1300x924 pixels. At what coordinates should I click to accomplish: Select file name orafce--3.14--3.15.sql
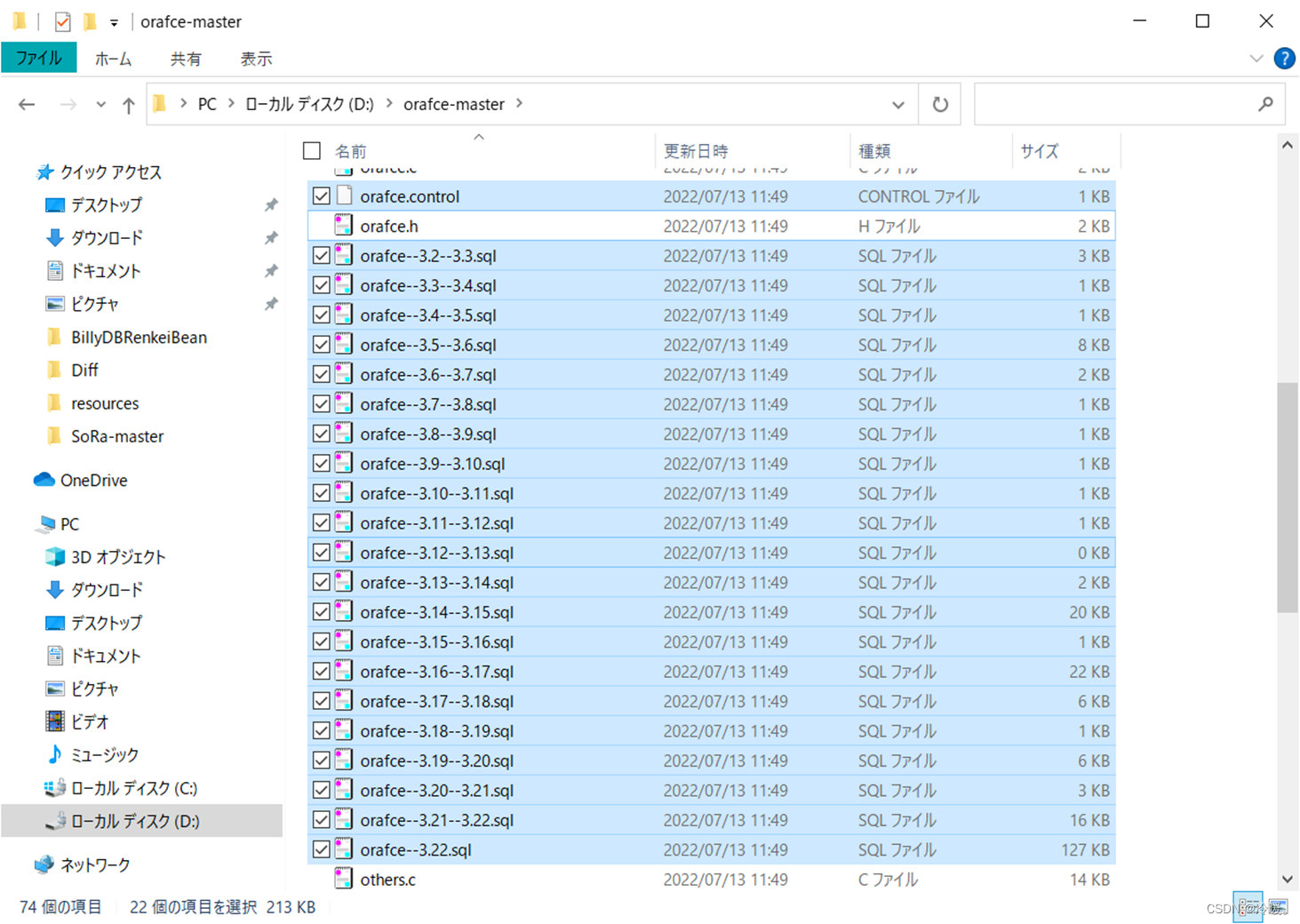[436, 612]
